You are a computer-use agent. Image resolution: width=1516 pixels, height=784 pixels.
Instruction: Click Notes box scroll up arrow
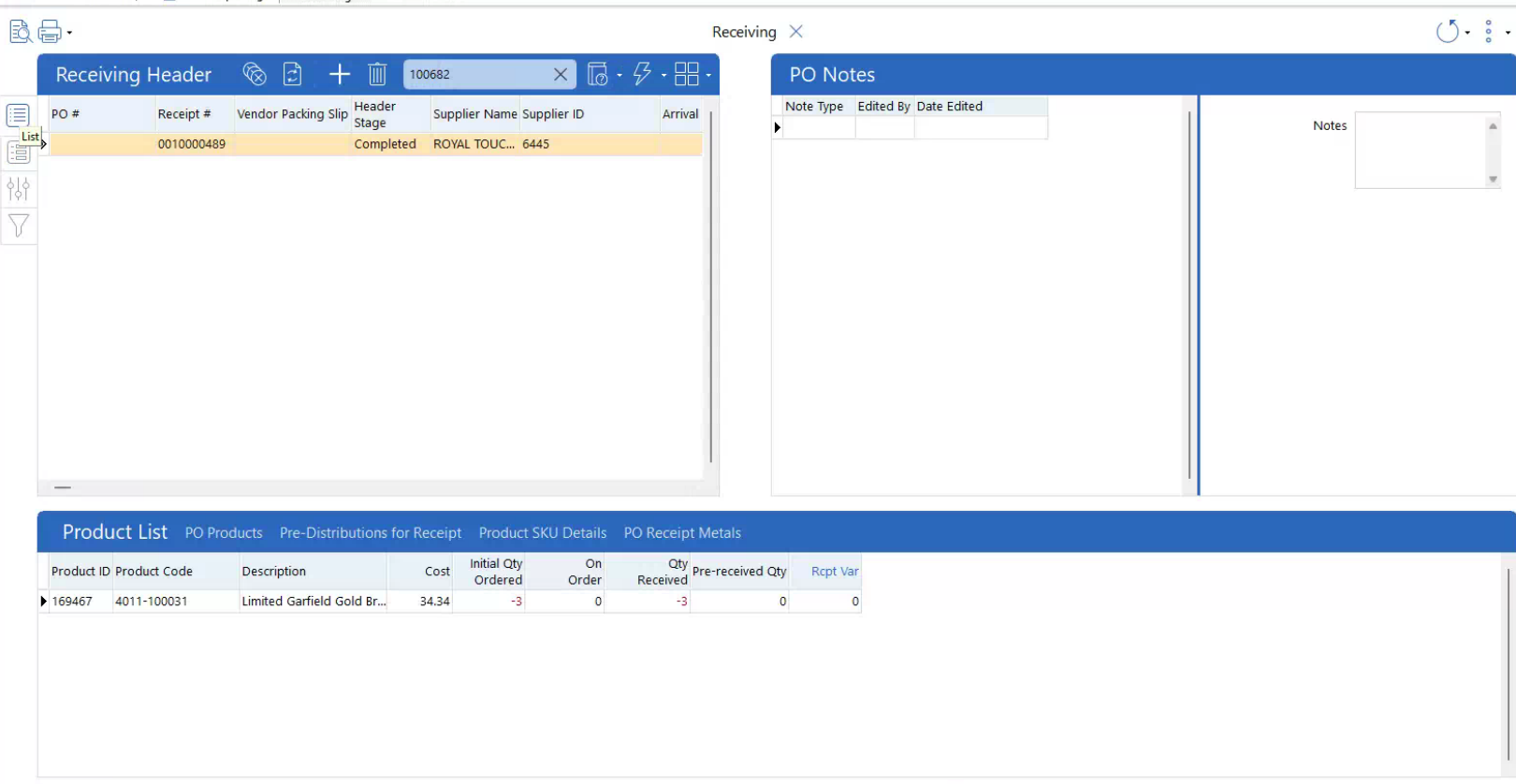click(x=1493, y=125)
